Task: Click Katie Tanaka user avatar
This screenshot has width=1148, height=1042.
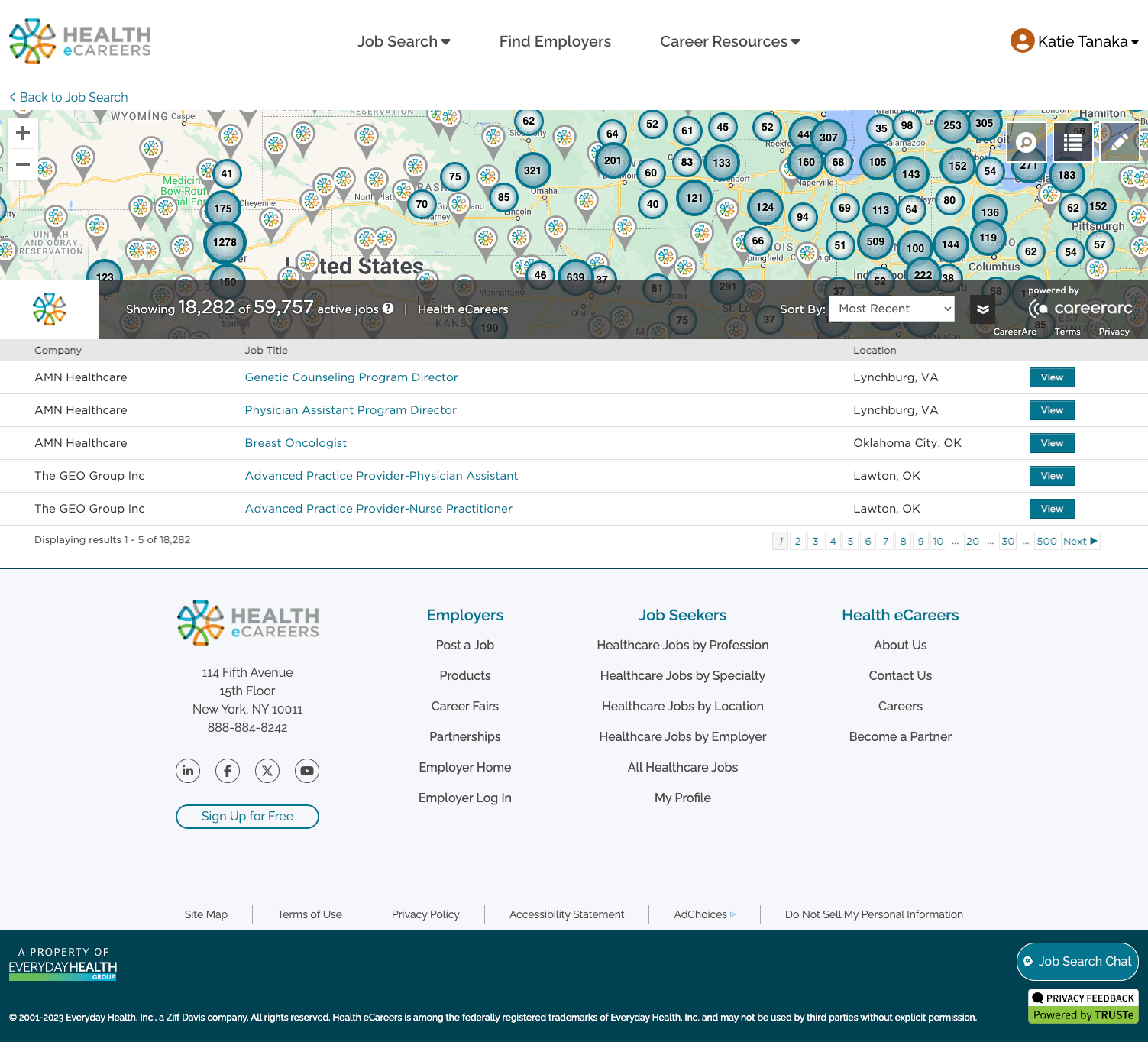Action: coord(1022,40)
